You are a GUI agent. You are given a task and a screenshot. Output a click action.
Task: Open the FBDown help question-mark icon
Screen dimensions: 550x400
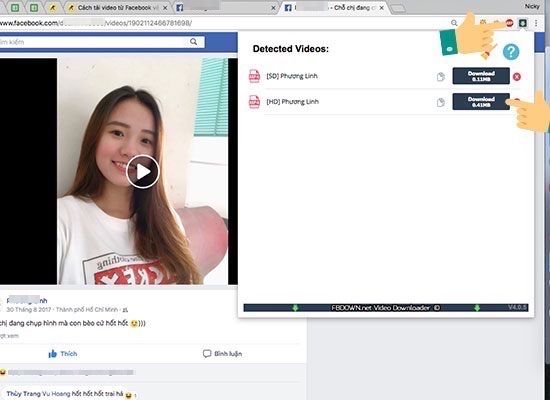point(511,52)
